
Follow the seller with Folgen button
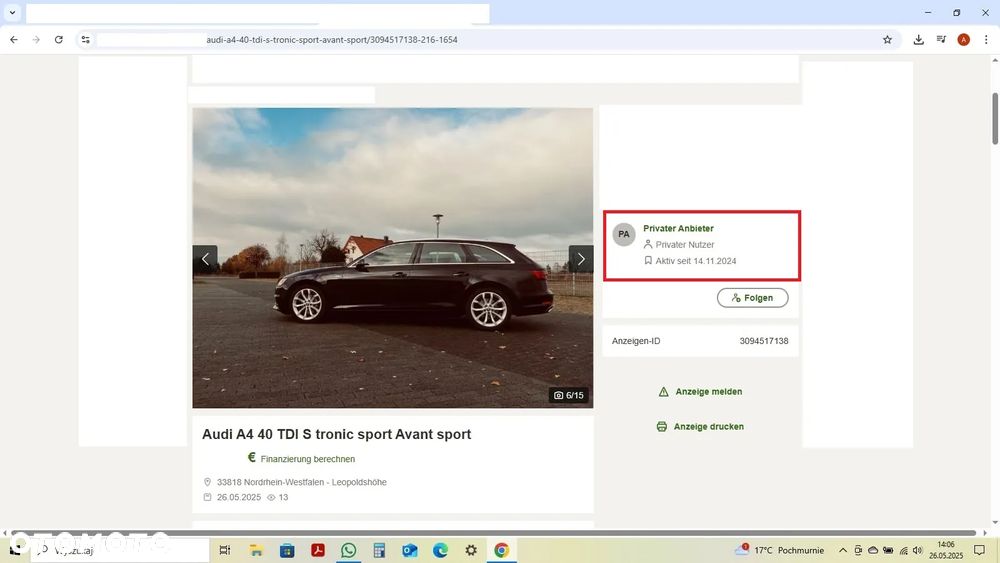pyautogui.click(x=753, y=298)
